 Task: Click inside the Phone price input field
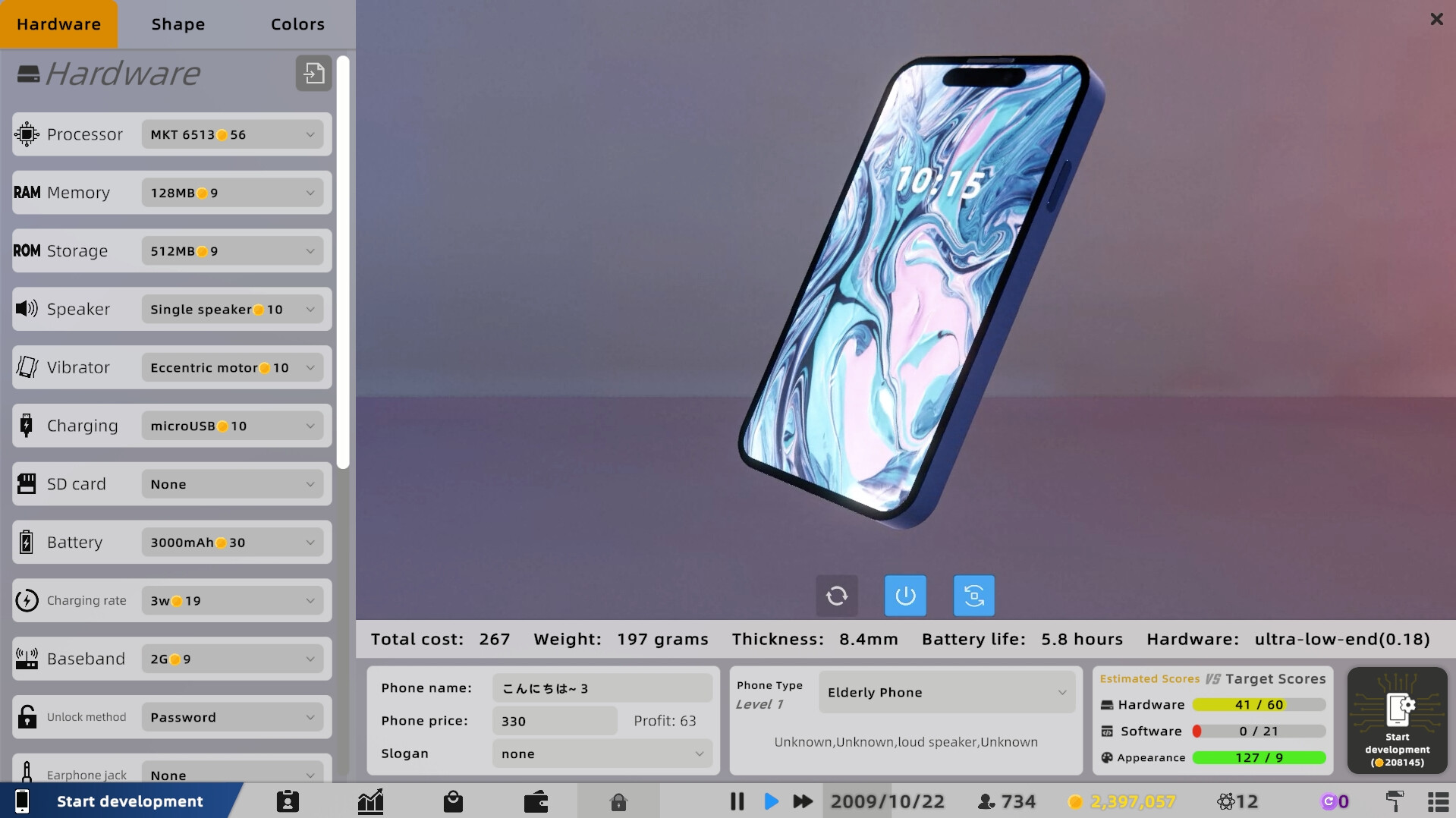(x=555, y=720)
